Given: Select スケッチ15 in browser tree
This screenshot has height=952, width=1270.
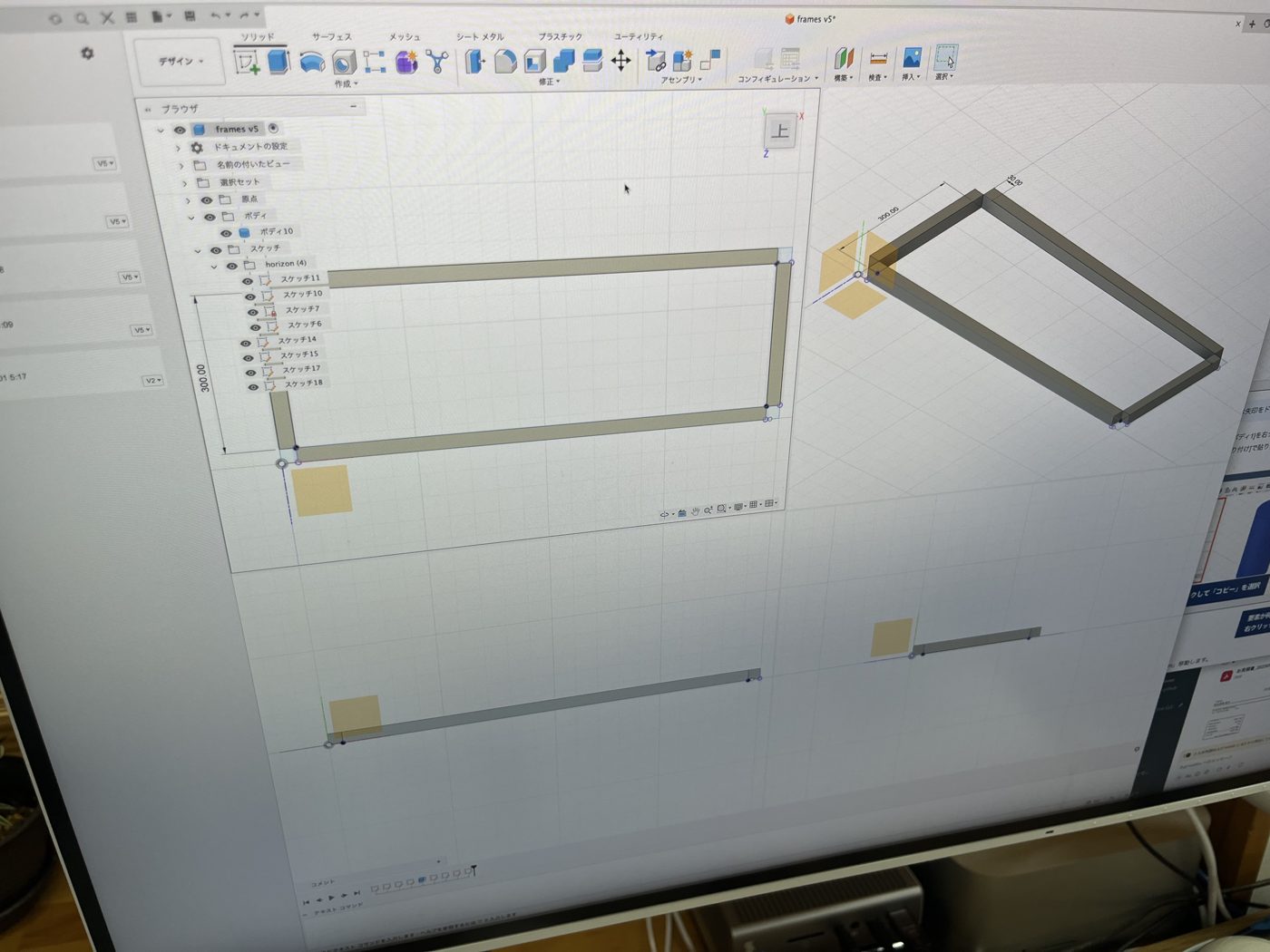Looking at the screenshot, I should point(298,355).
